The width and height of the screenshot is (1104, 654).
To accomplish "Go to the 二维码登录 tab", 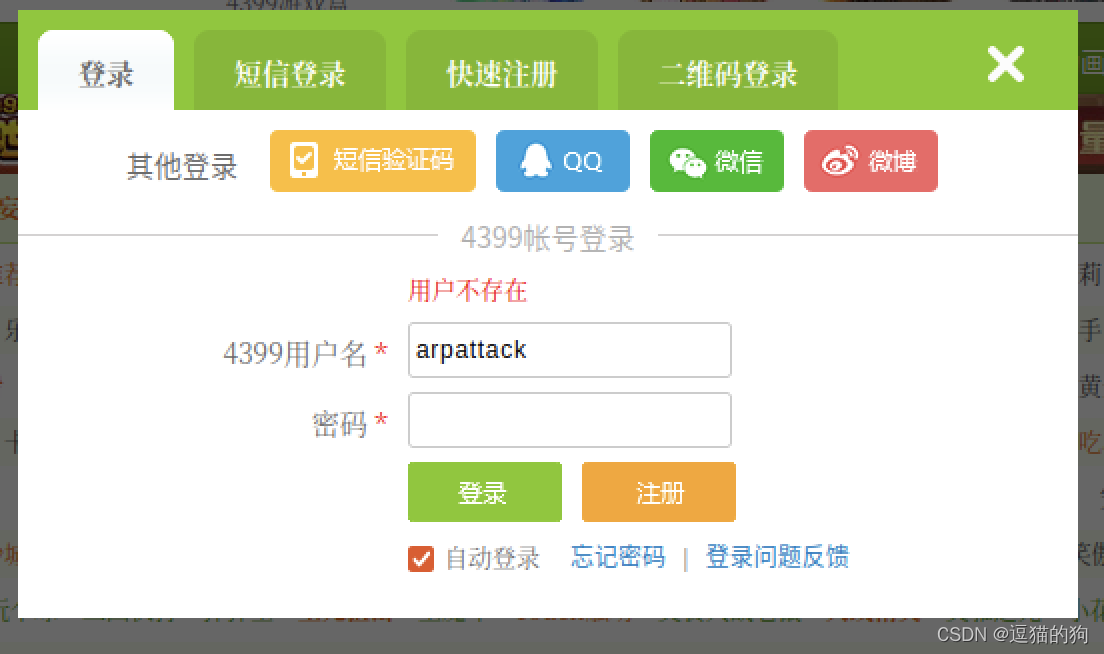I will [x=728, y=70].
